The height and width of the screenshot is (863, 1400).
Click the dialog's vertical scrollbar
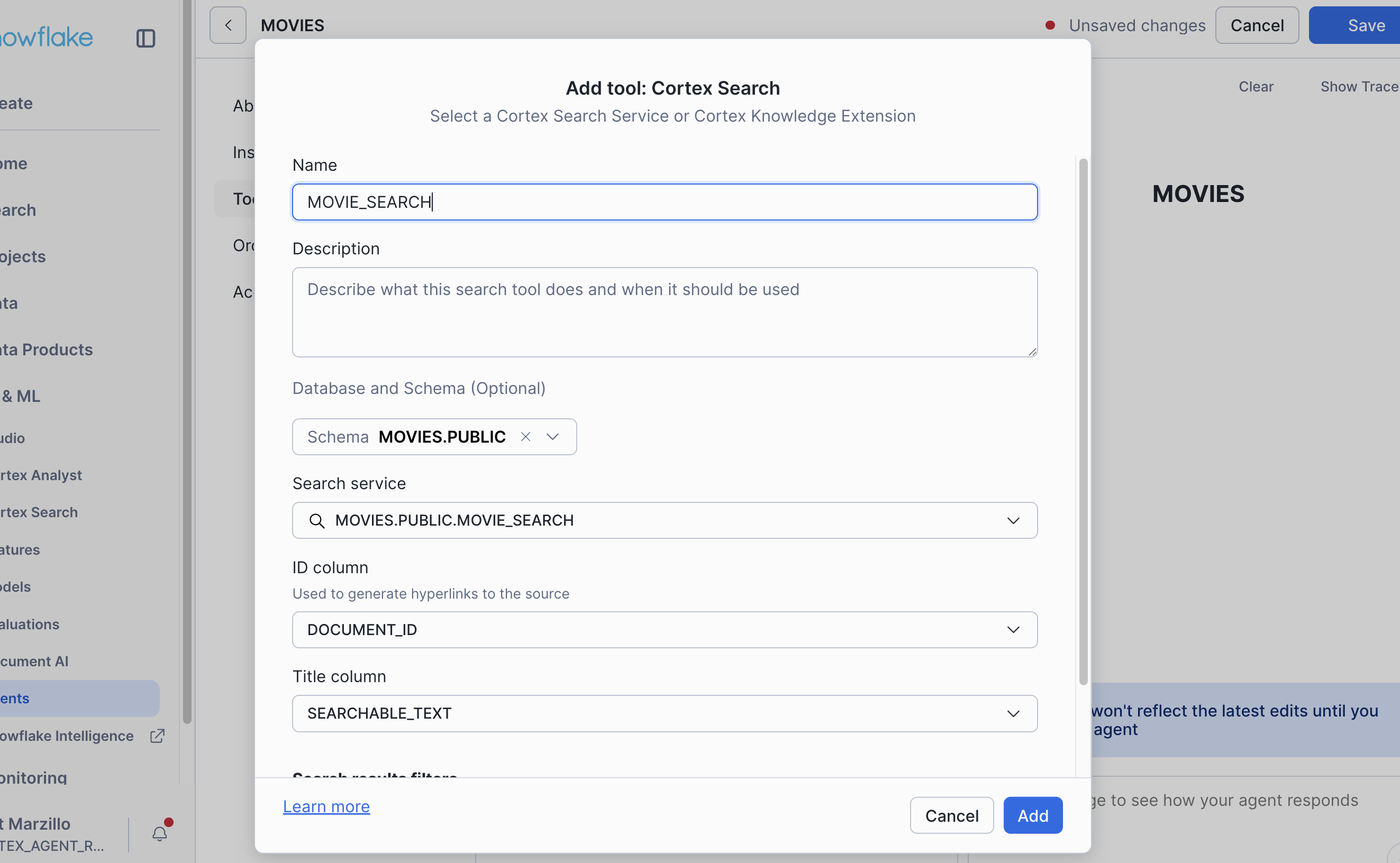point(1083,421)
